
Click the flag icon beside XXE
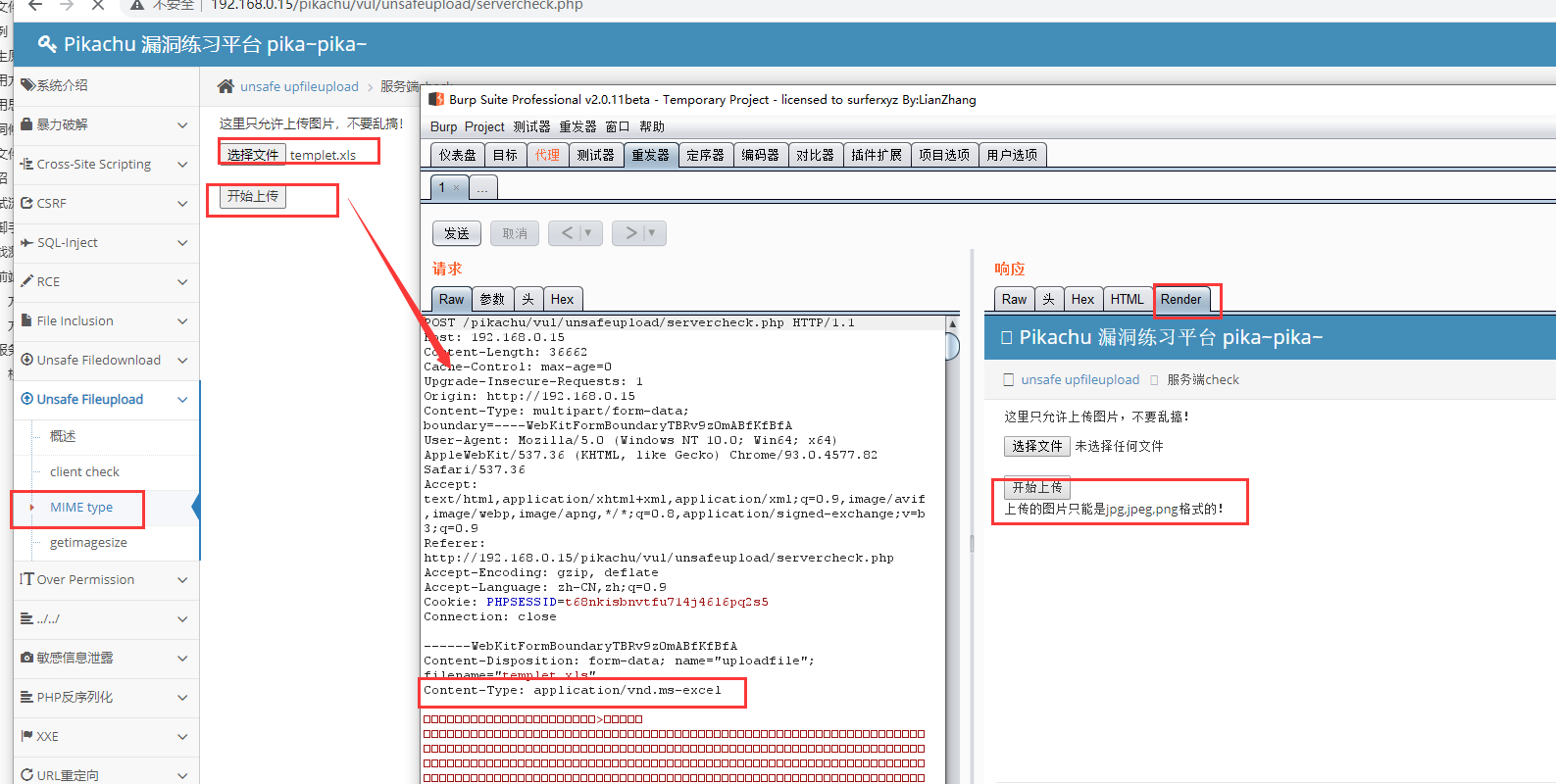pos(27,736)
